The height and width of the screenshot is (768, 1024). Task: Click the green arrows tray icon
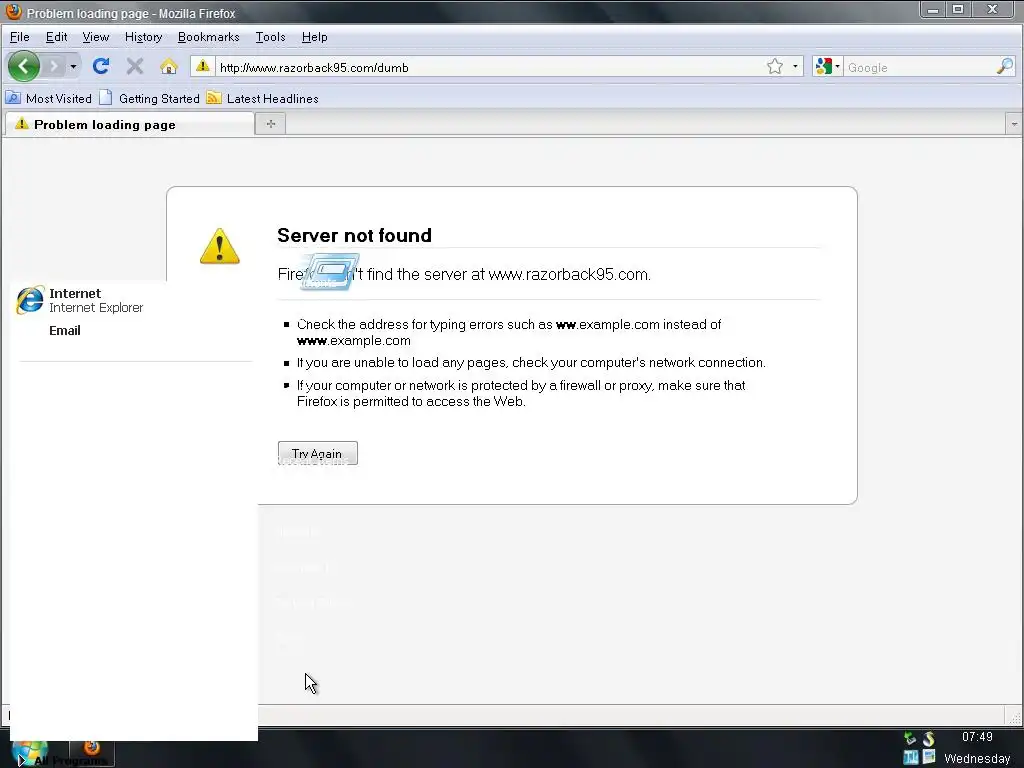pyautogui.click(x=910, y=739)
